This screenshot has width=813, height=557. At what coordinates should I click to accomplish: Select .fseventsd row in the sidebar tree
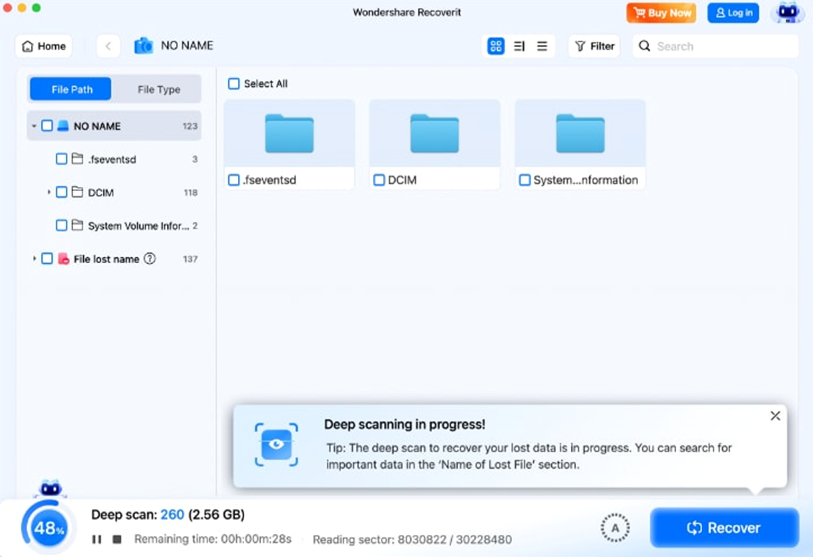coord(114,159)
